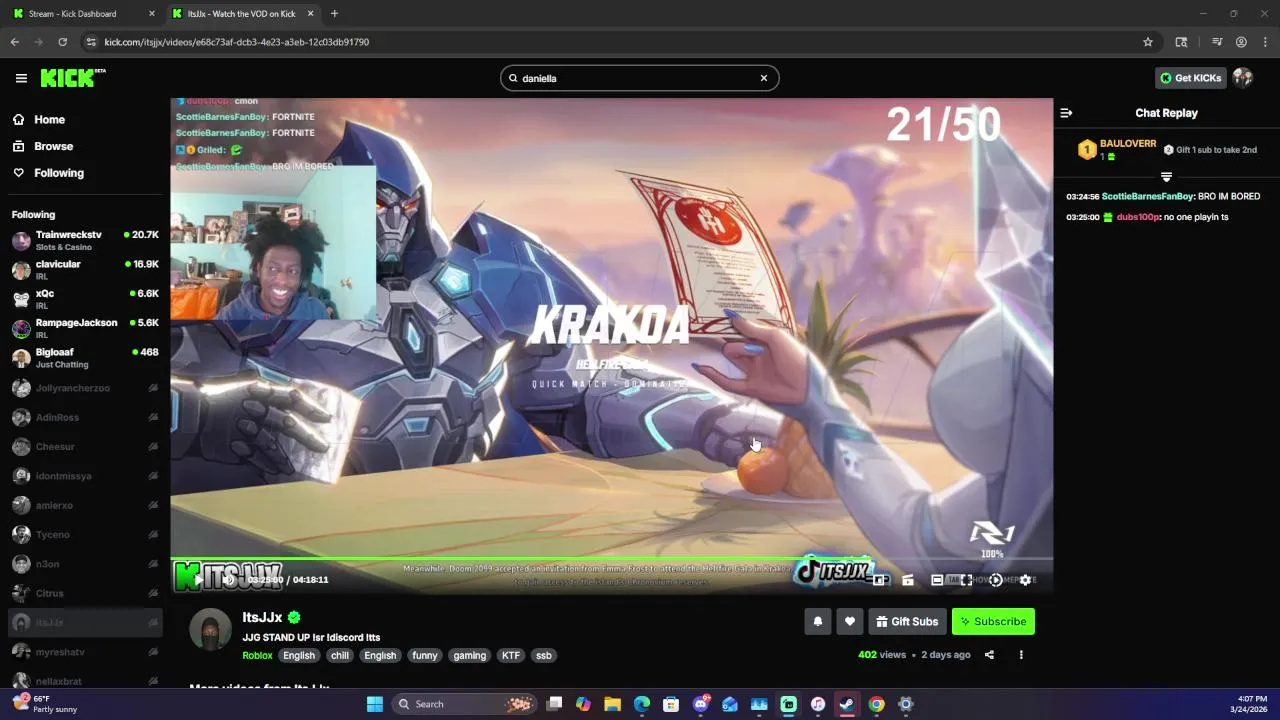Open offline AdinRoss channel

click(x=85, y=417)
